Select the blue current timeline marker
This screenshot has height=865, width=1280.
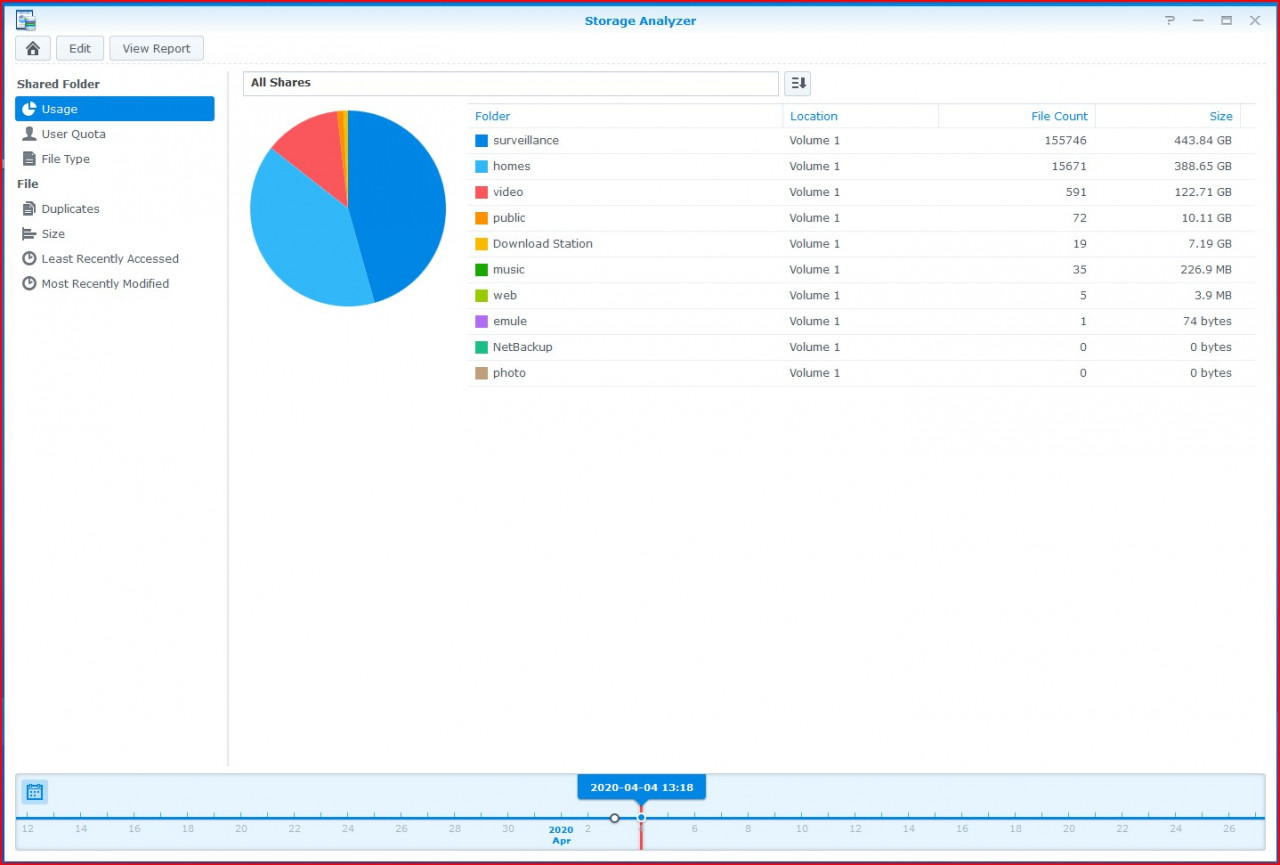click(x=641, y=818)
